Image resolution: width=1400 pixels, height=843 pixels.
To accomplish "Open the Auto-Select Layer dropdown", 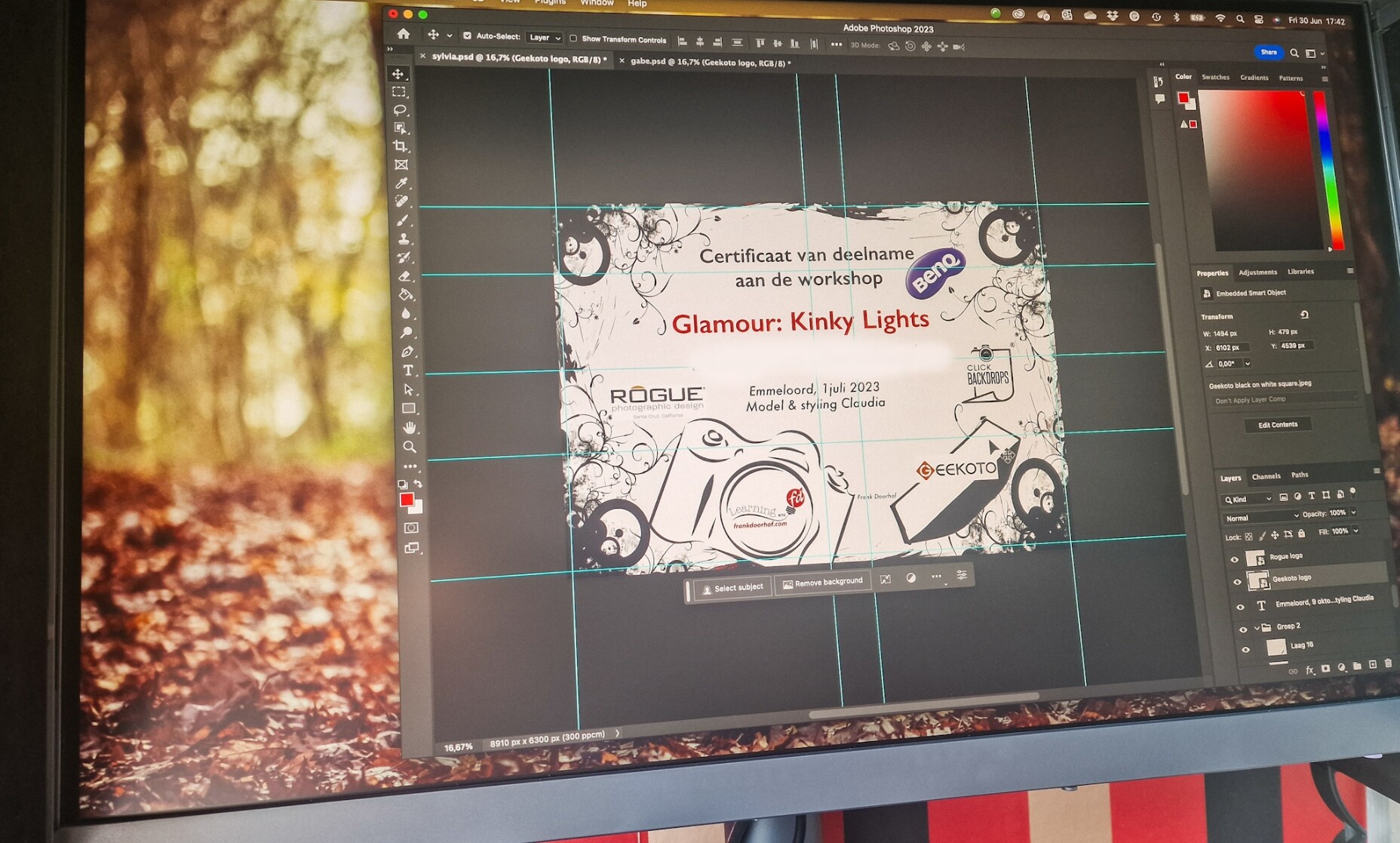I will 545,38.
